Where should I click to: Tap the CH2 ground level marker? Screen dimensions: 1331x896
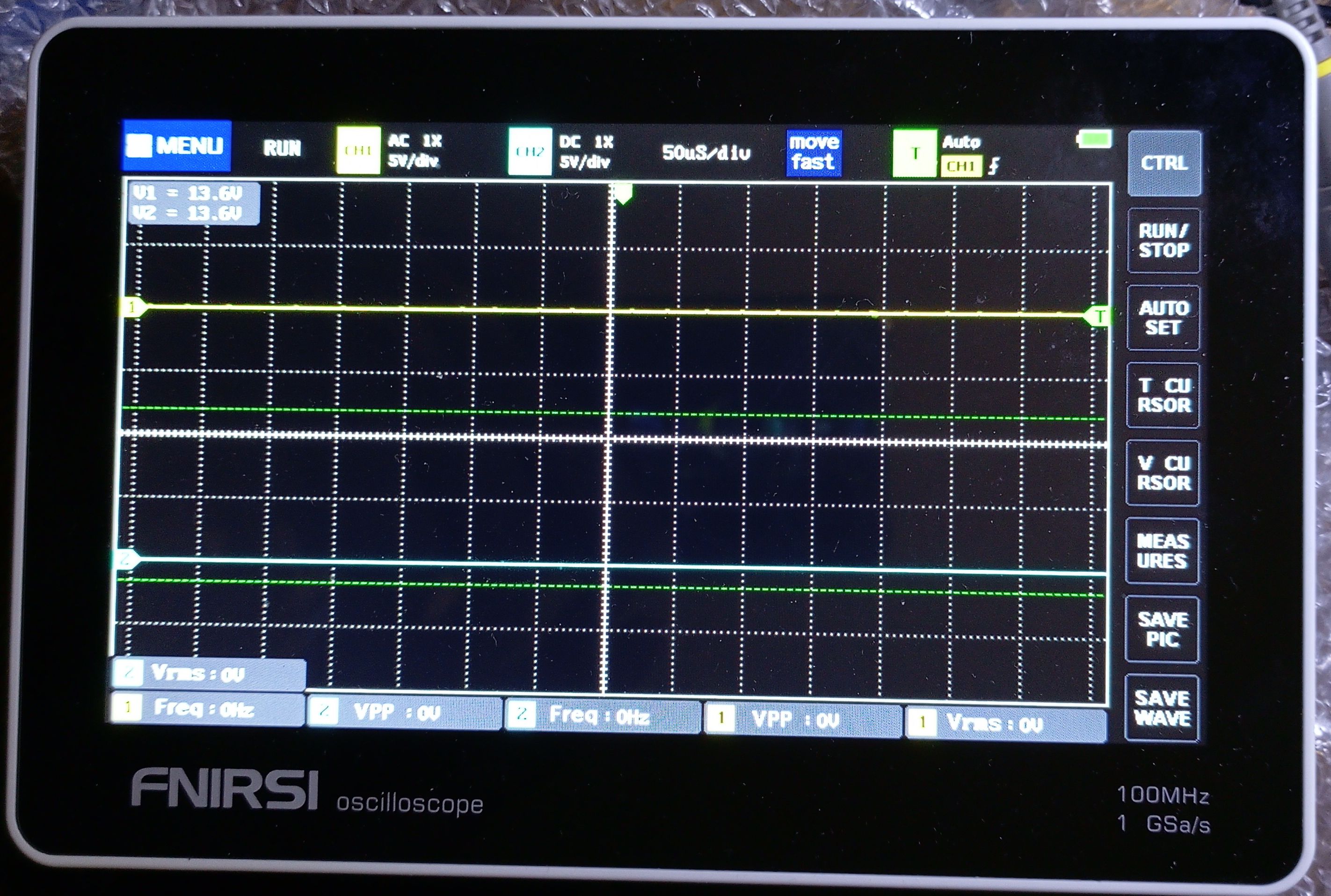click(127, 559)
